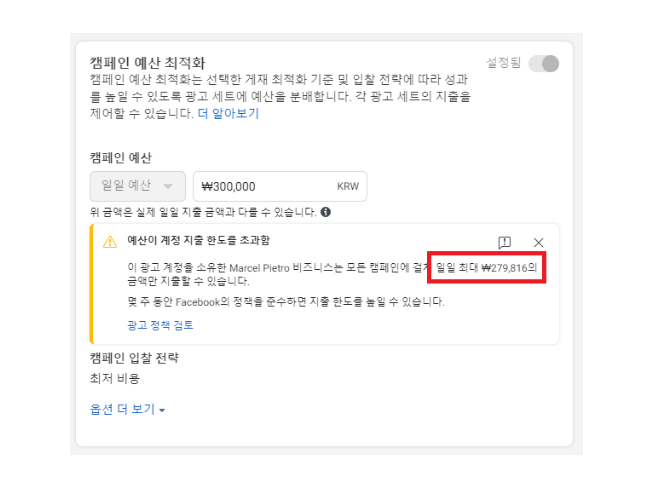The width and height of the screenshot is (652, 488).
Task: Click the KRW currency label in budget field
Action: point(347,187)
